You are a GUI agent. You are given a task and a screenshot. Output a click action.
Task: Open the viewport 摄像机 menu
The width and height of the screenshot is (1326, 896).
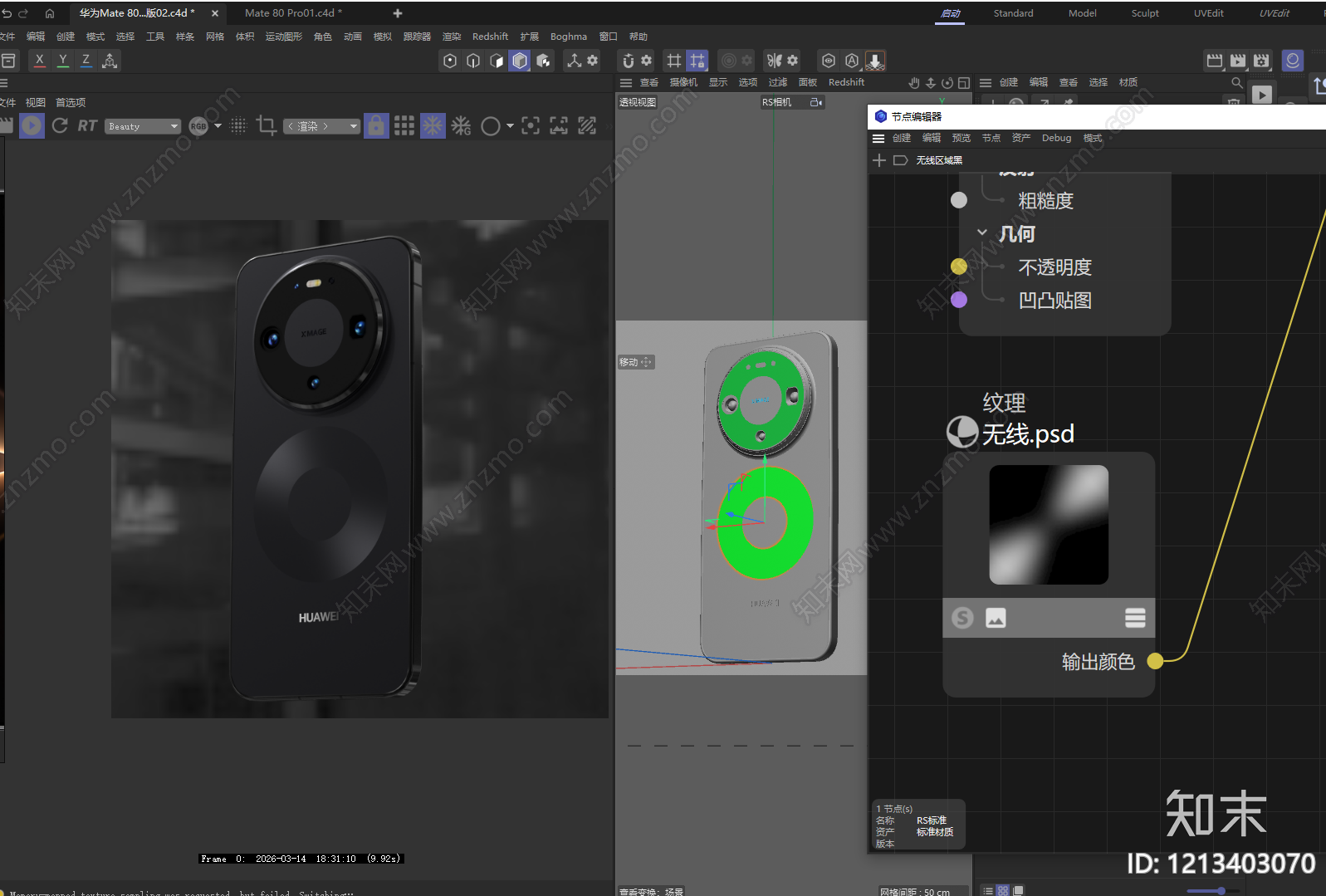(683, 82)
